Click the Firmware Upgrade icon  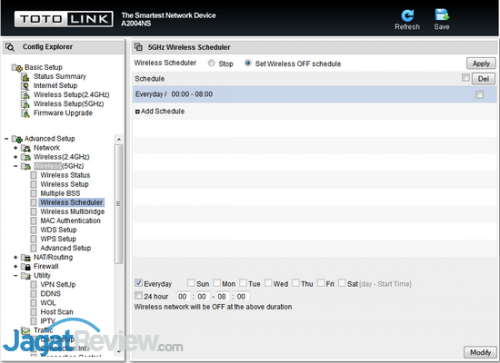coord(25,113)
